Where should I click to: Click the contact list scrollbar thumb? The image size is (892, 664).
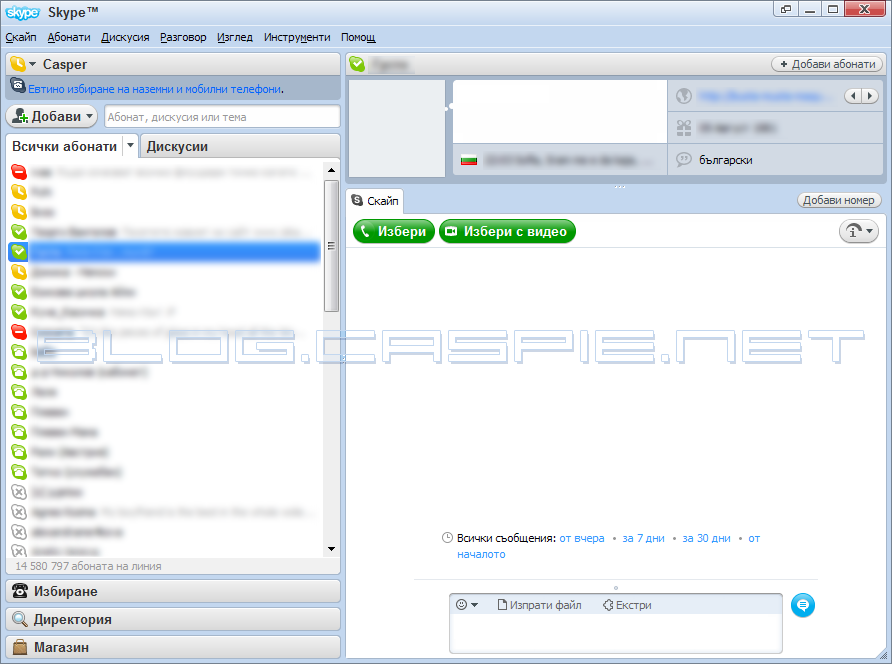[331, 246]
